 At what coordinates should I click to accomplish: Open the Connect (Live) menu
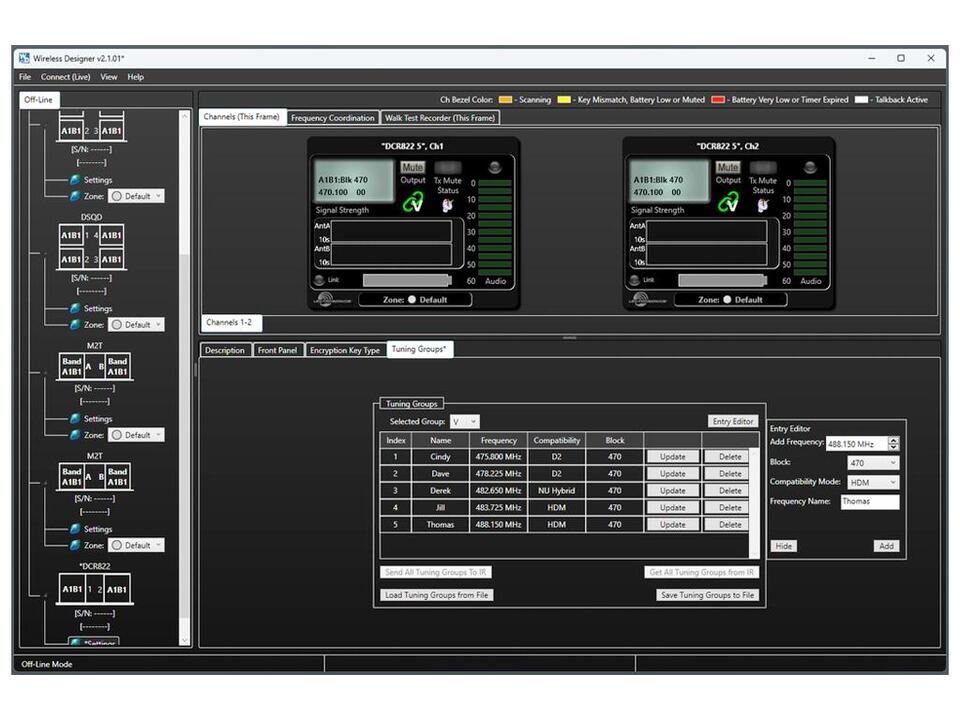coord(65,77)
